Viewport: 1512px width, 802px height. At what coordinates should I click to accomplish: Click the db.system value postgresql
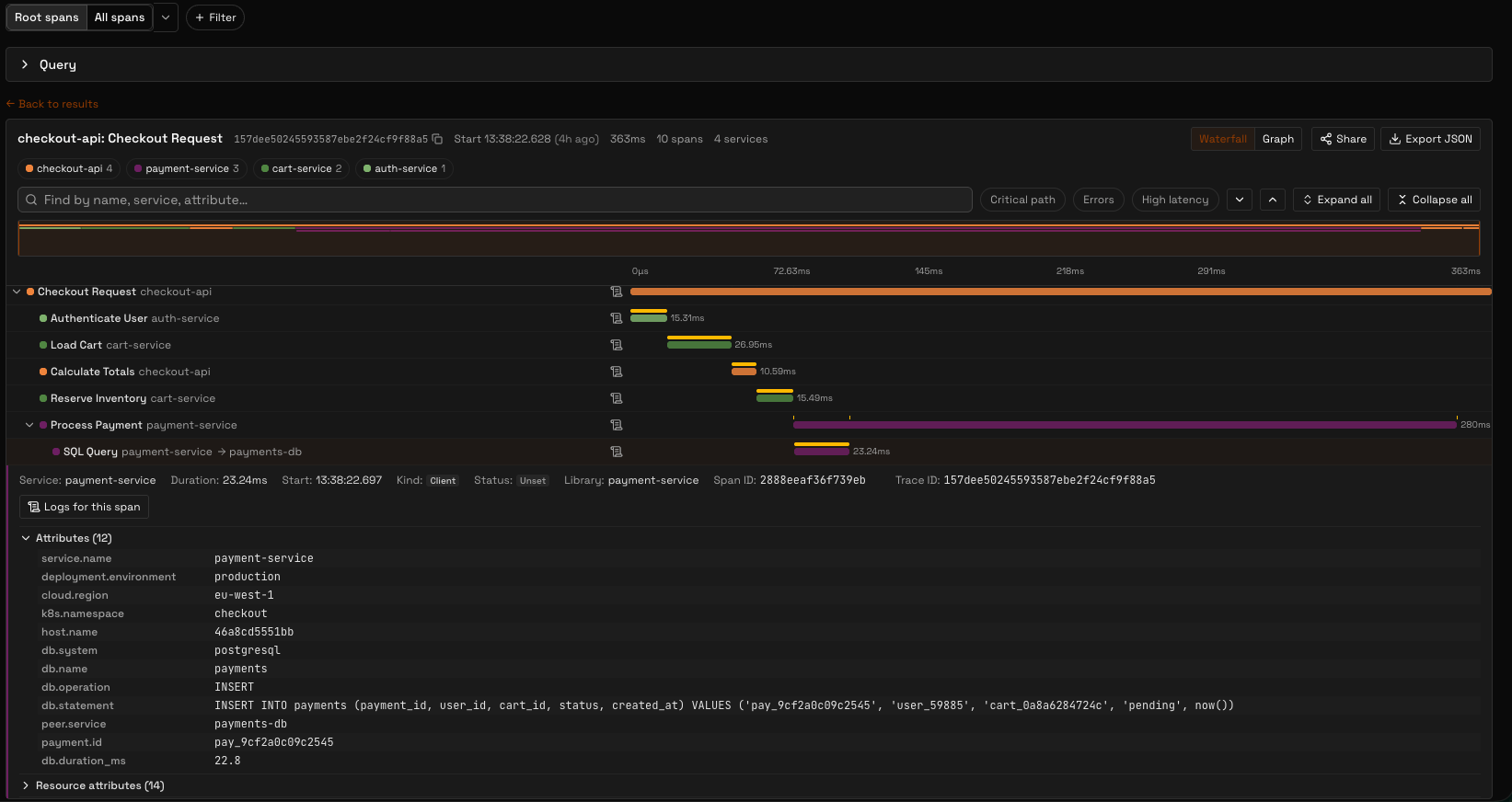click(248, 650)
